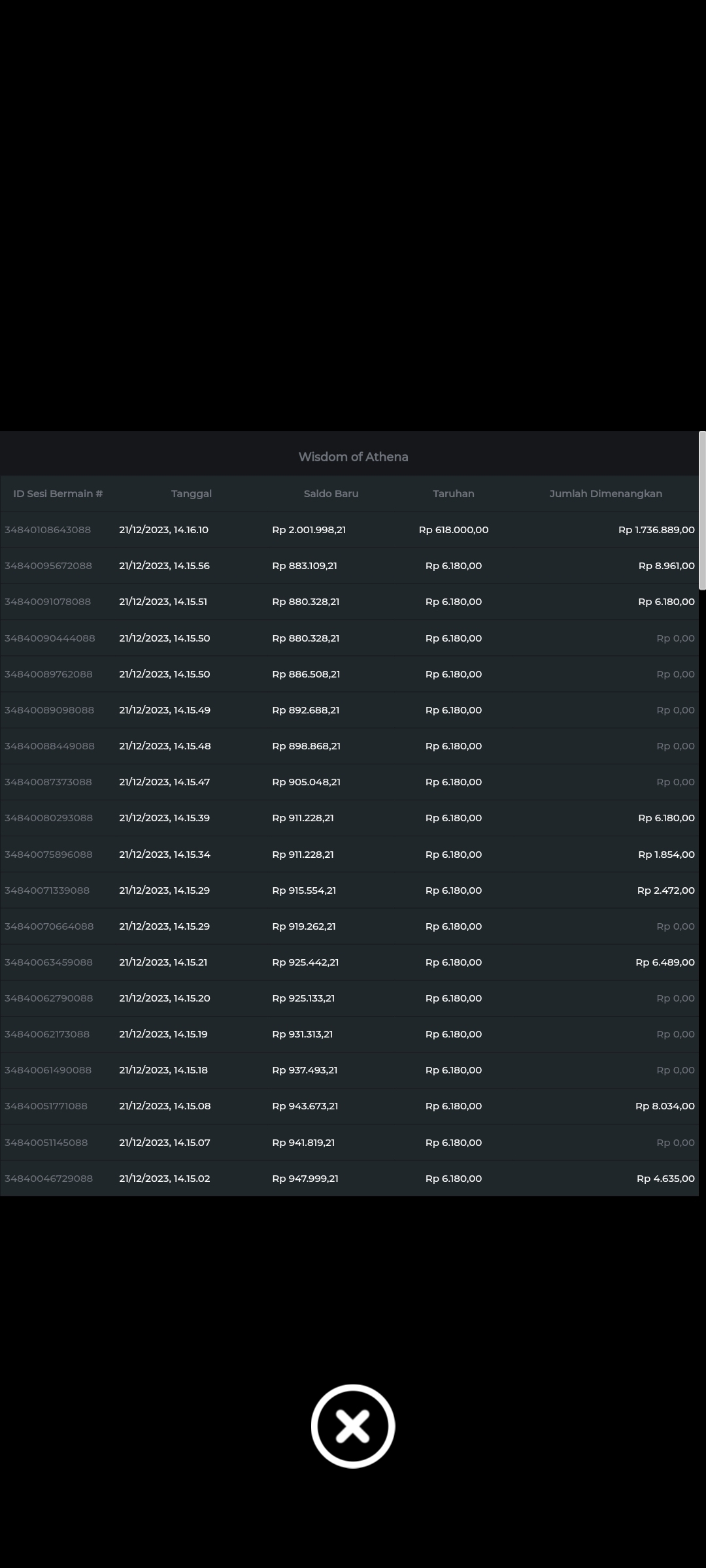View session ID 34840071339088

pyautogui.click(x=47, y=890)
